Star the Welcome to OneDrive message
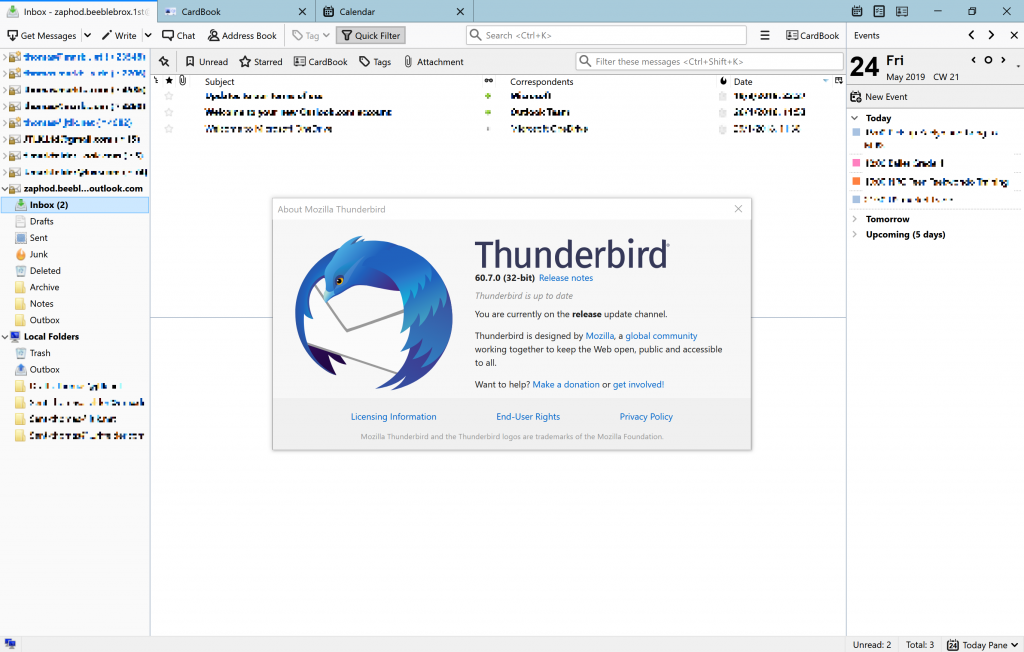The image size is (1024, 652). point(169,129)
